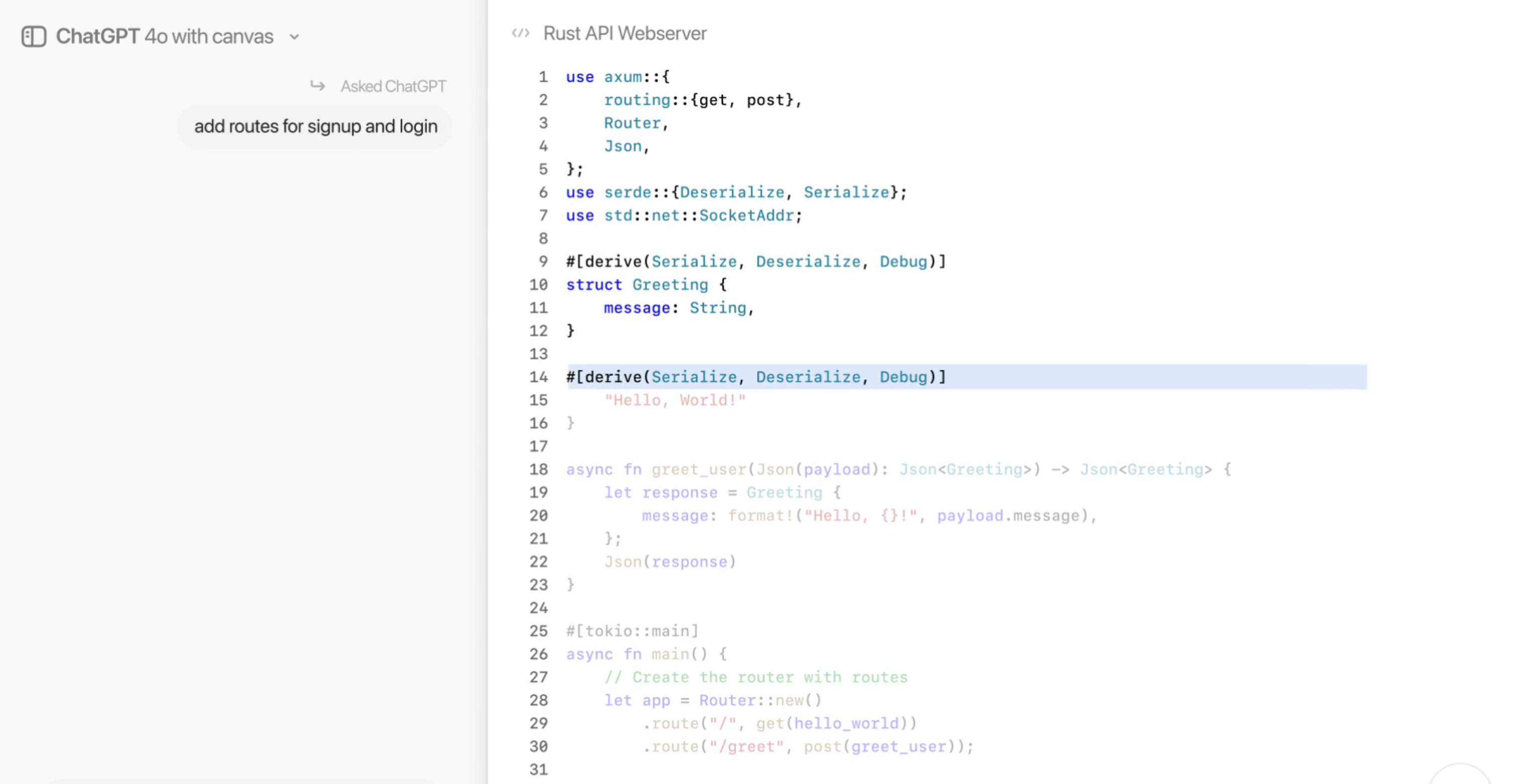Click line number 13 in the gutter

pyautogui.click(x=538, y=354)
